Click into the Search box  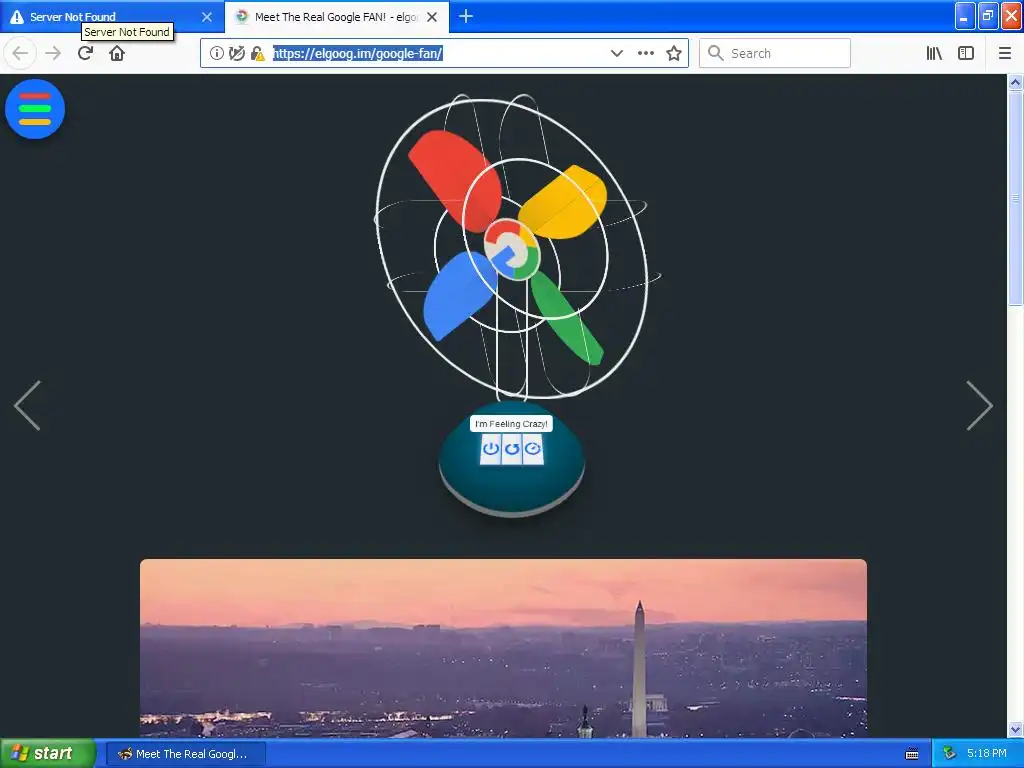(775, 53)
